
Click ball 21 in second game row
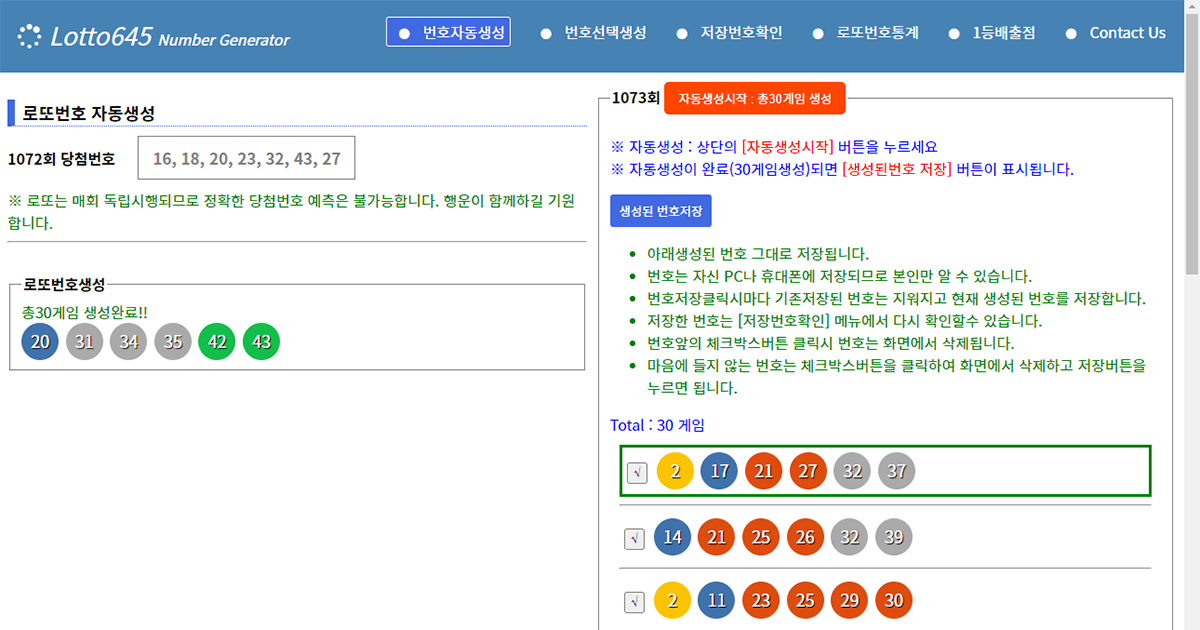tap(717, 537)
